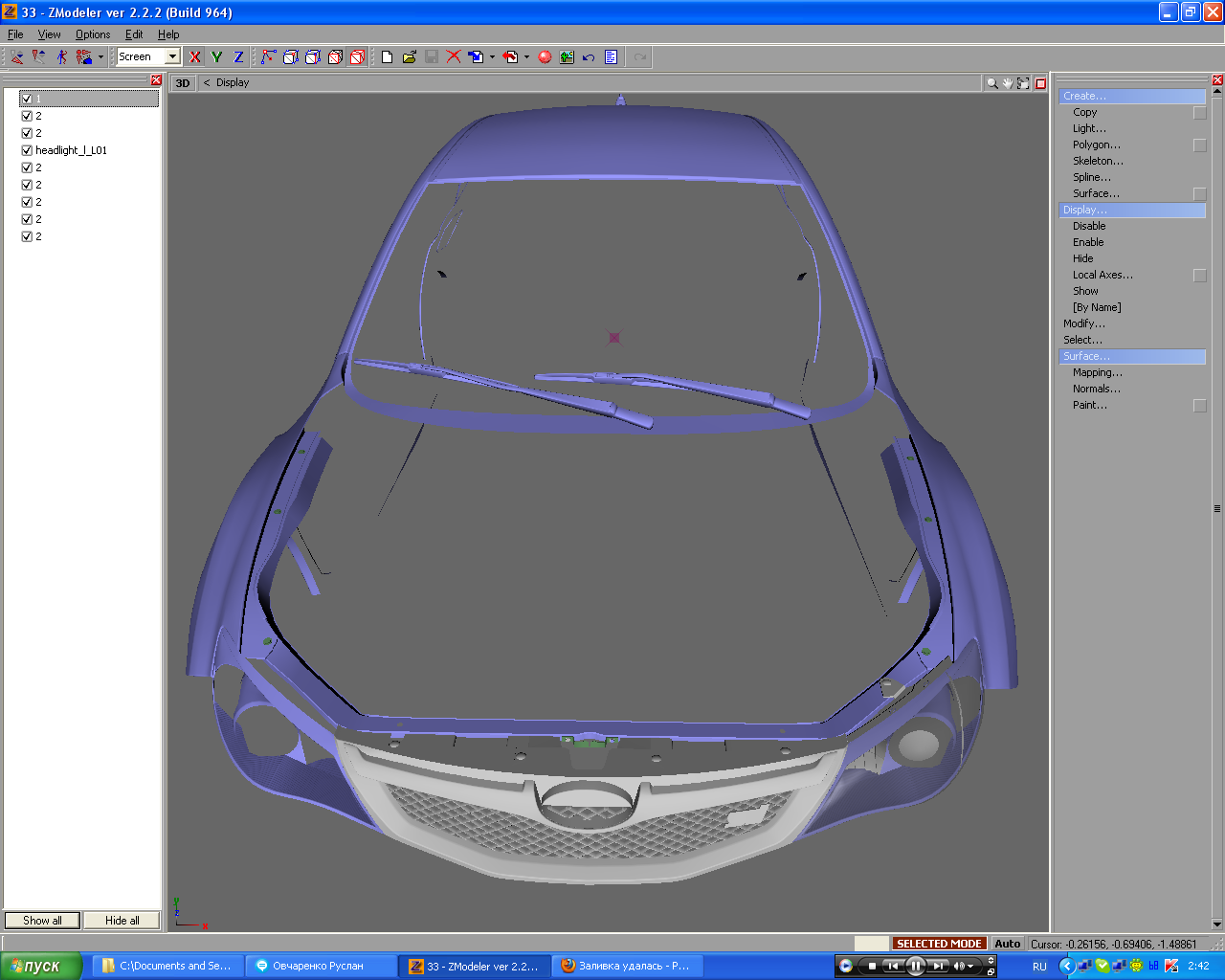The image size is (1225, 980).
Task: Open the dropdown arrow beside the Export icon
Action: [x=526, y=57]
